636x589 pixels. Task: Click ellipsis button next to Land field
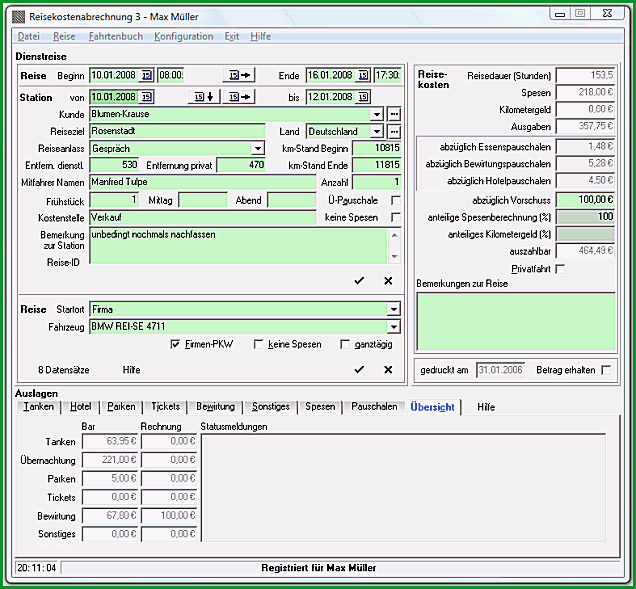393,131
